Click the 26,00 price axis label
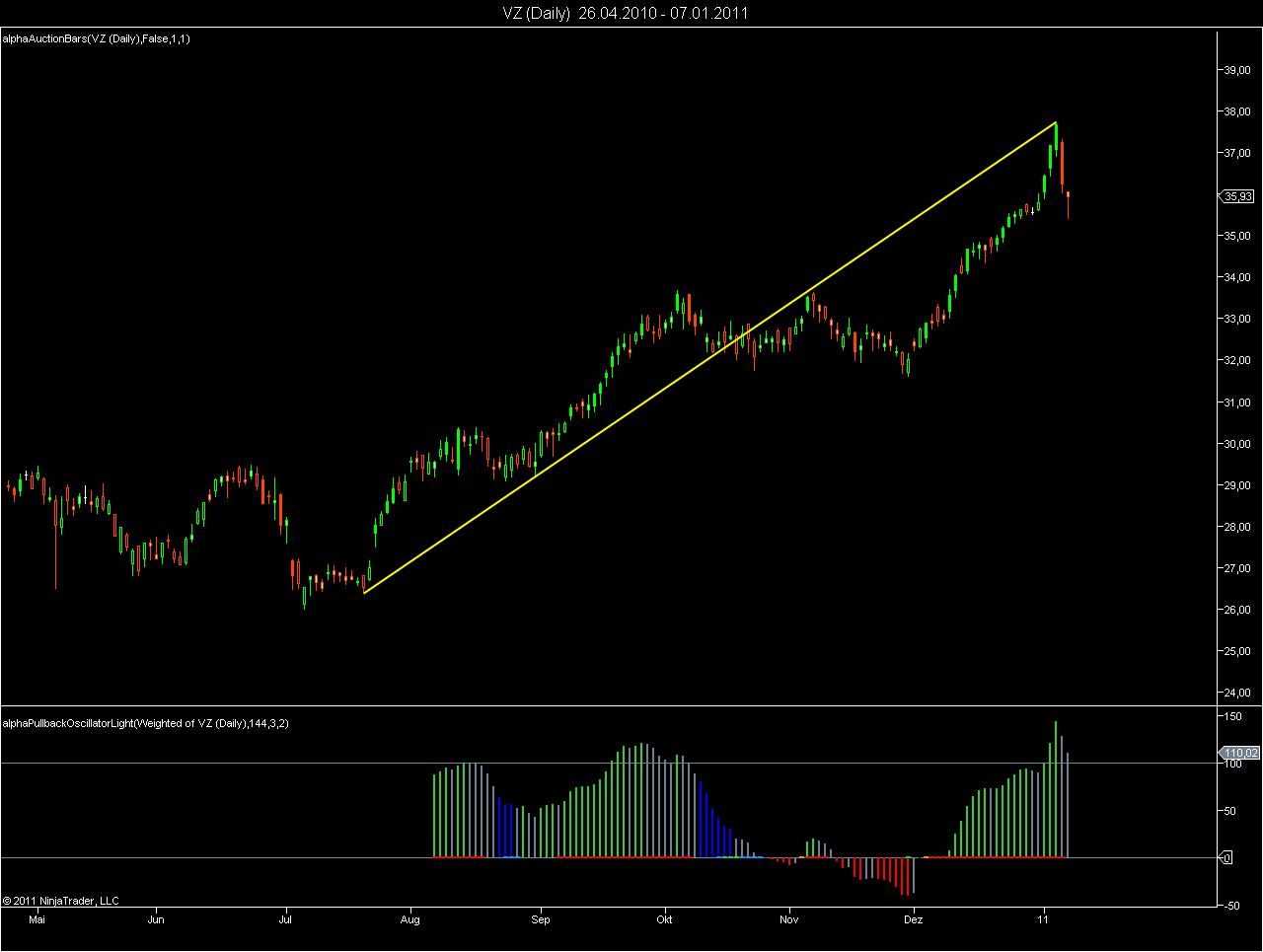 1237,610
